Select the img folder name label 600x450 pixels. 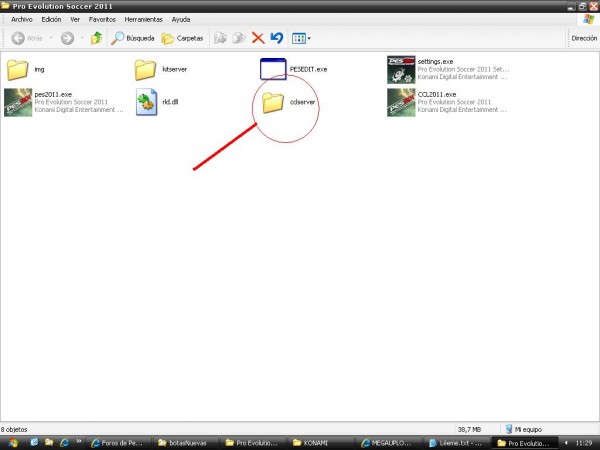pyautogui.click(x=39, y=69)
